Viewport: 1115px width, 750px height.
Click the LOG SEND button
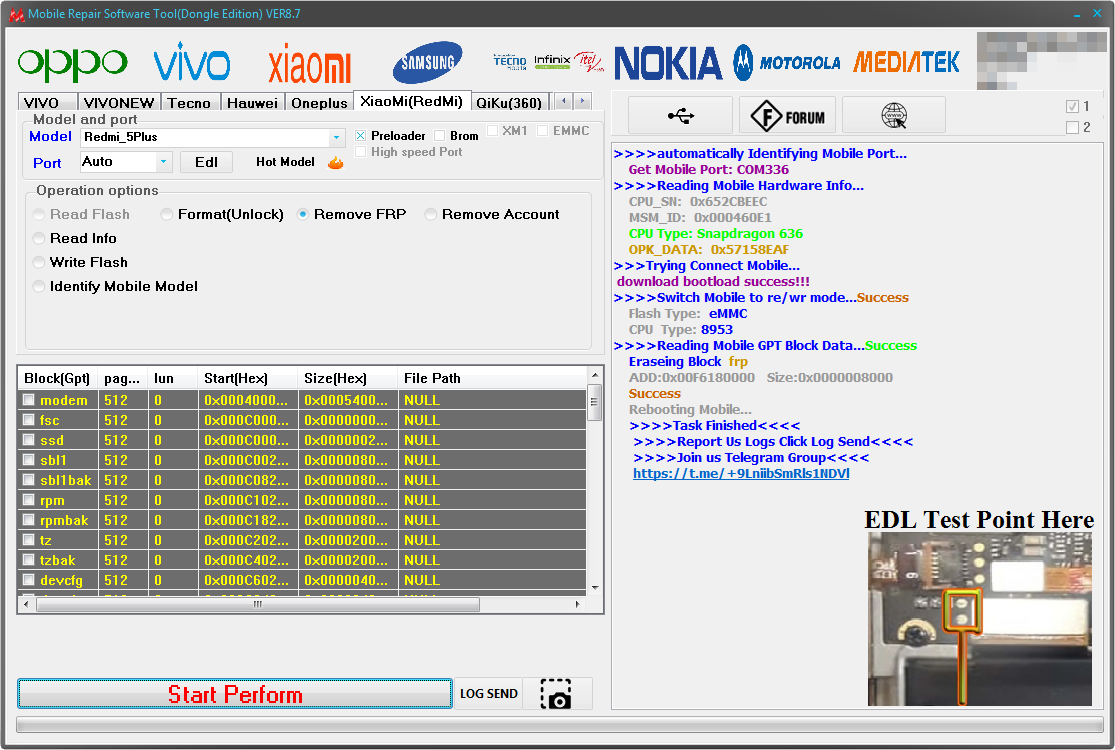[489, 694]
